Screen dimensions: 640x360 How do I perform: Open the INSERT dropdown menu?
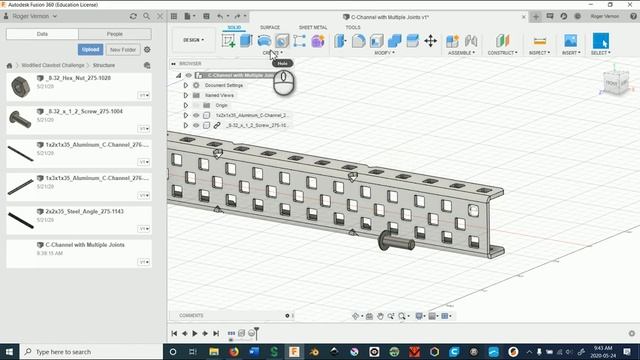[571, 53]
